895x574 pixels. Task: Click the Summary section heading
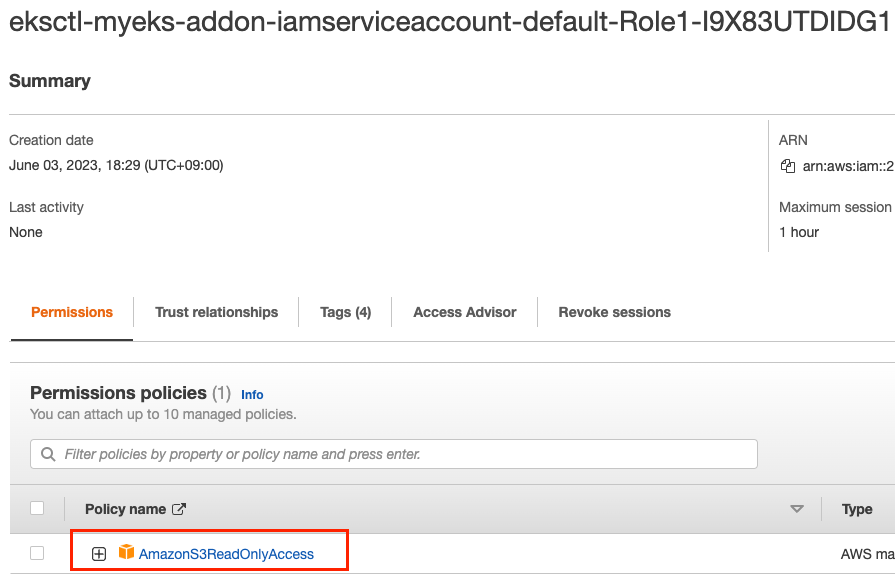(50, 81)
